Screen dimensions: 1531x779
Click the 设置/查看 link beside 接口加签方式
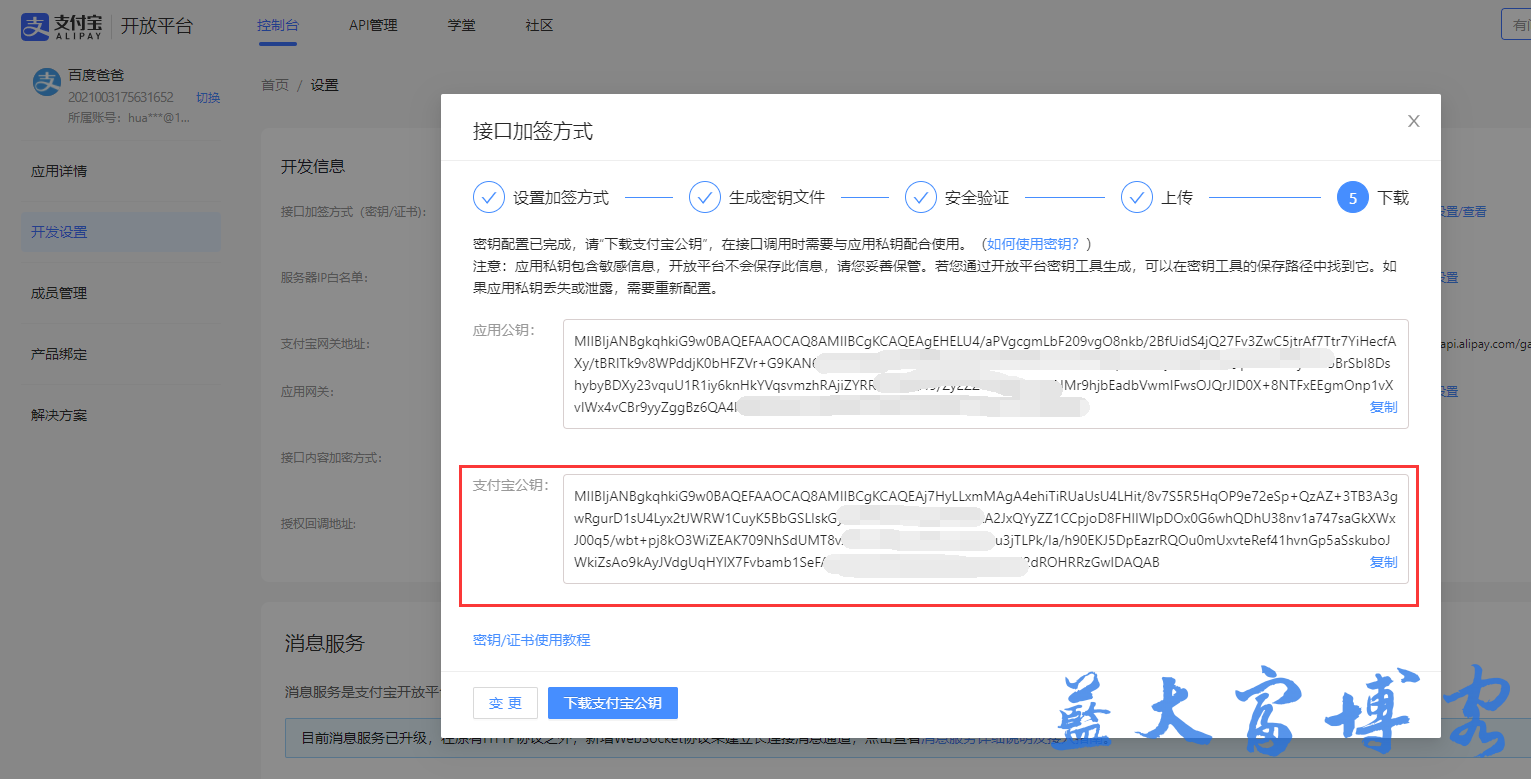[x=1463, y=212]
